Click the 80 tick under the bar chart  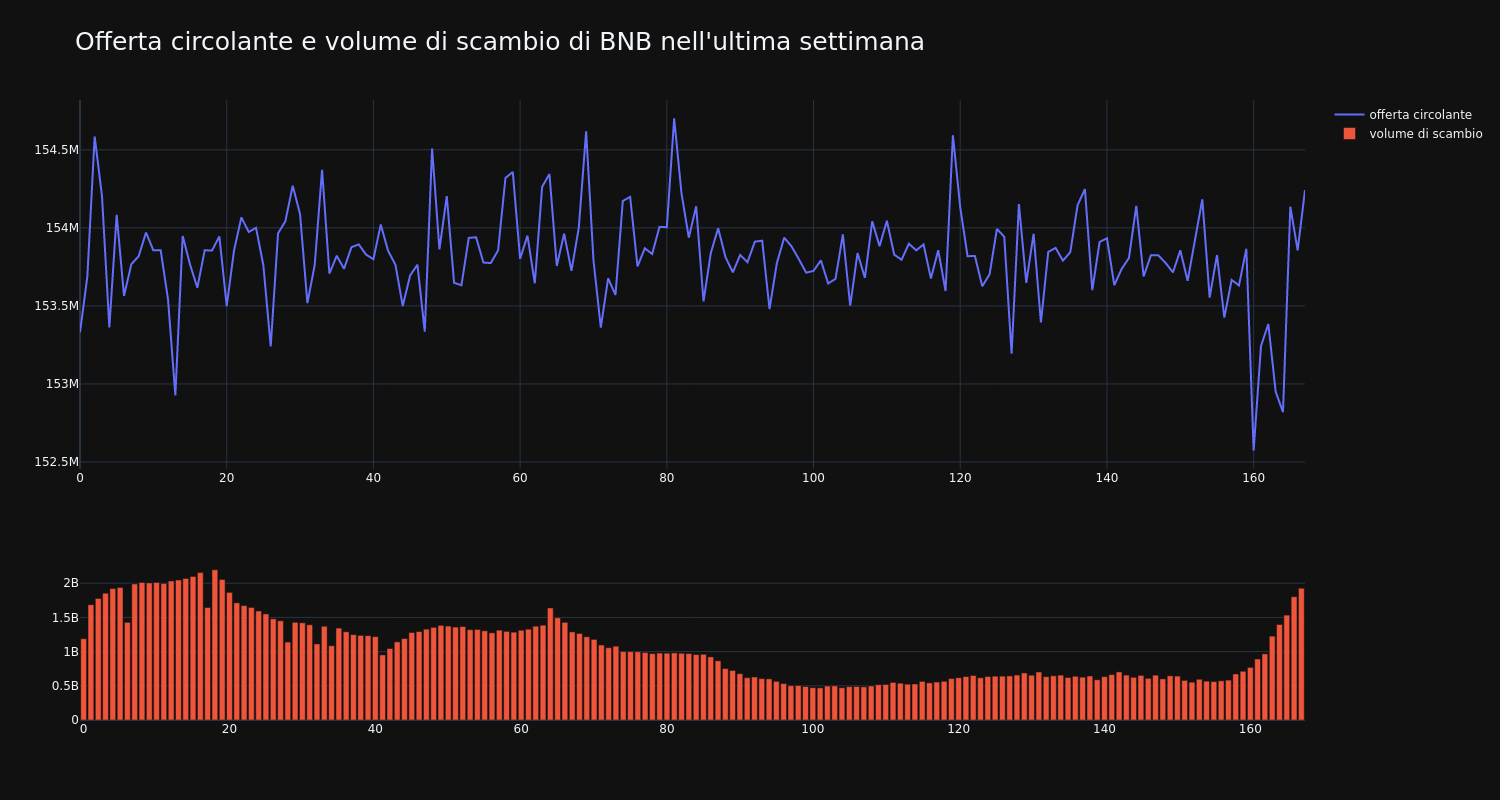[x=667, y=729]
